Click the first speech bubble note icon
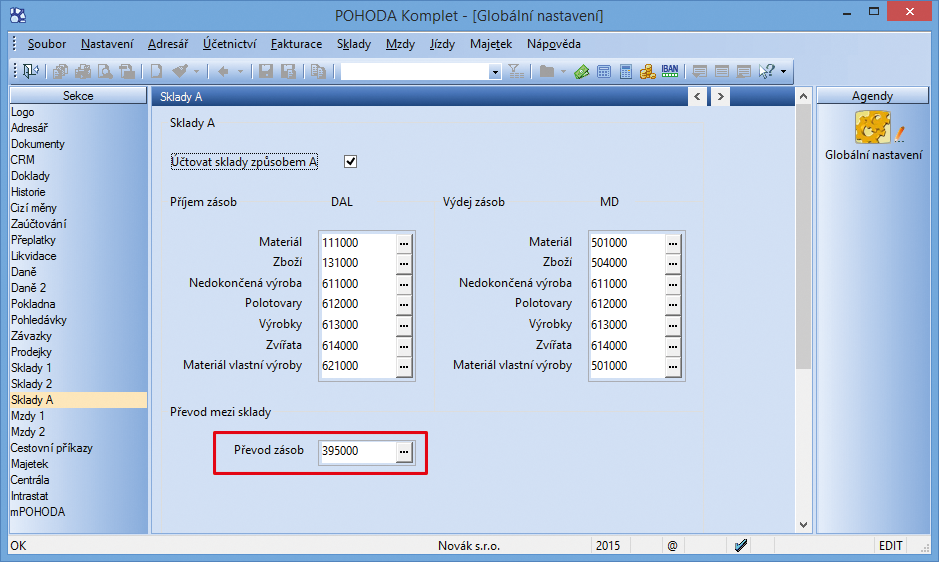The height and width of the screenshot is (562, 939). click(x=699, y=72)
